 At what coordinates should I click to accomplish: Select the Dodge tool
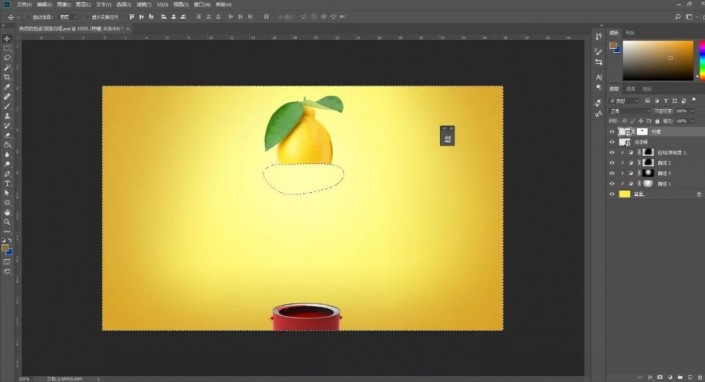(x=7, y=164)
